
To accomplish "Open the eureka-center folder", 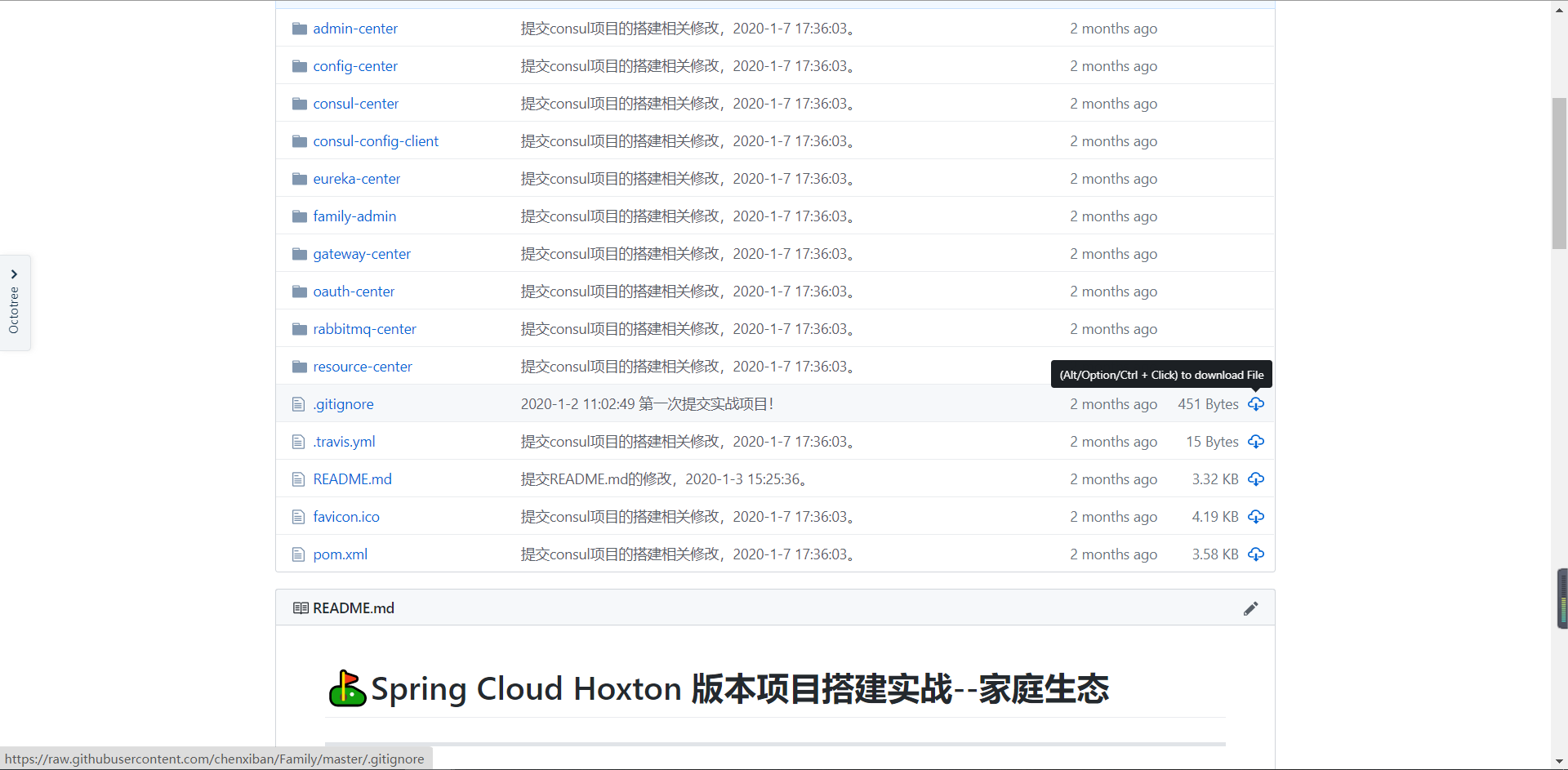I will 356,178.
